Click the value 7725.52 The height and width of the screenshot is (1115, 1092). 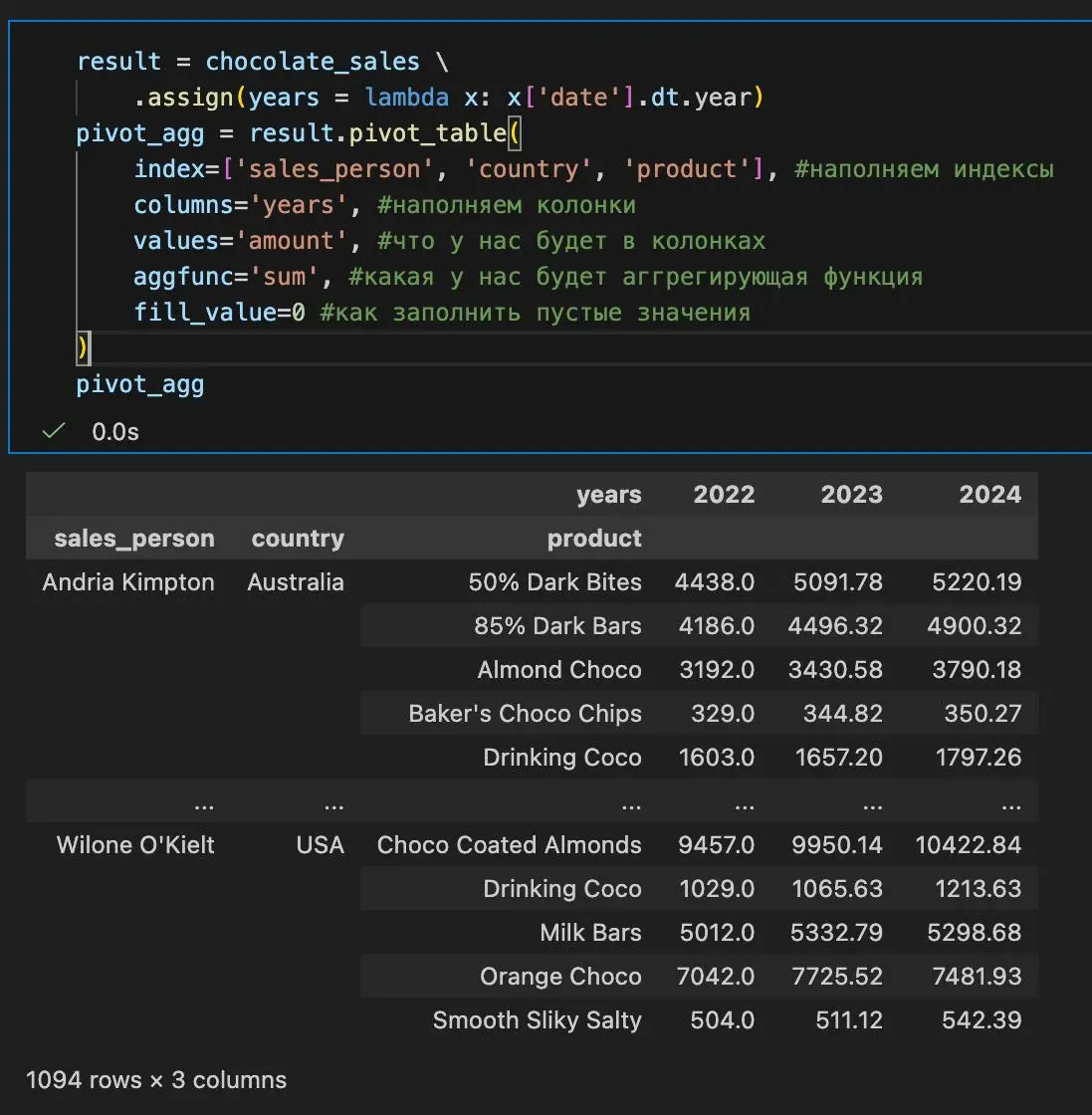(837, 977)
